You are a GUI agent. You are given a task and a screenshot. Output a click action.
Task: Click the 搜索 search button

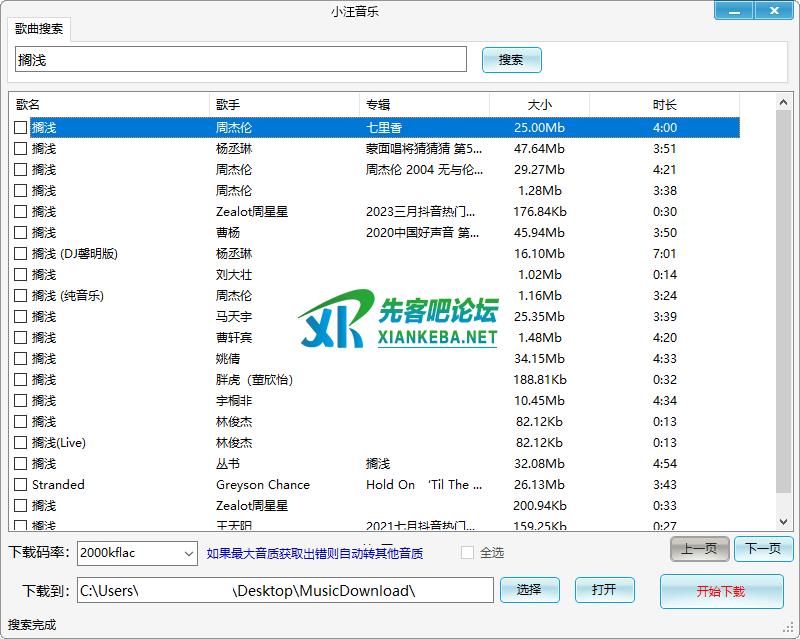[511, 60]
